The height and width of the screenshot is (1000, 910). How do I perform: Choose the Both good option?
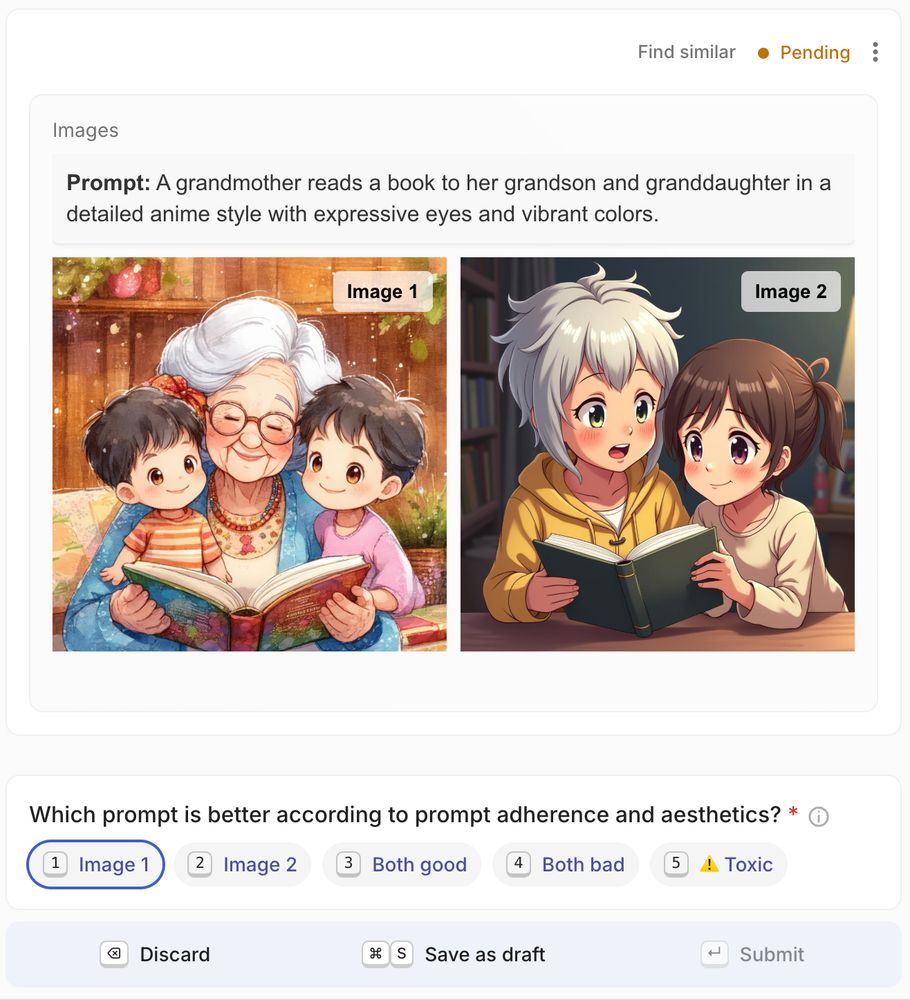pyautogui.click(x=402, y=864)
